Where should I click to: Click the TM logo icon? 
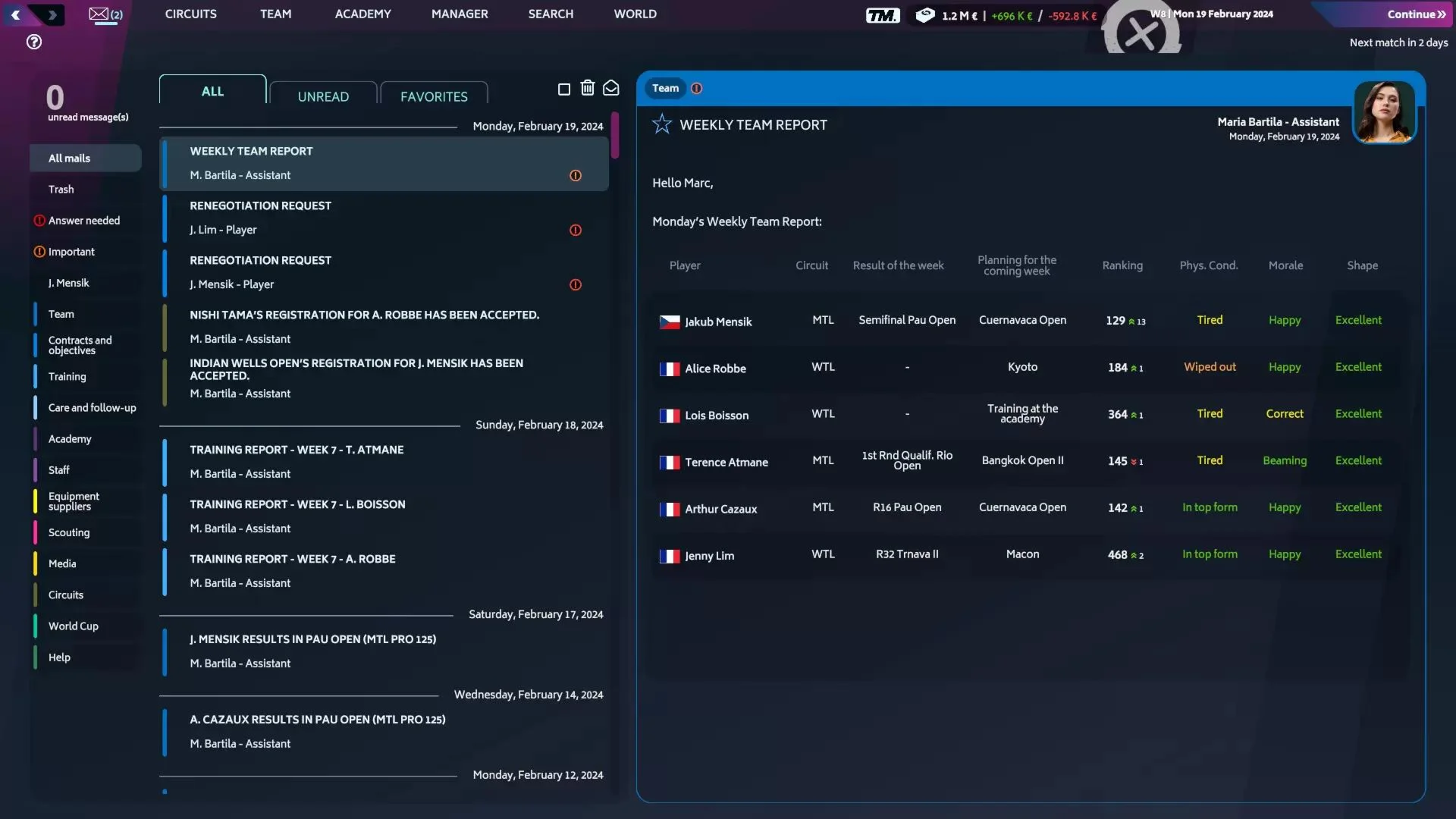pyautogui.click(x=882, y=15)
